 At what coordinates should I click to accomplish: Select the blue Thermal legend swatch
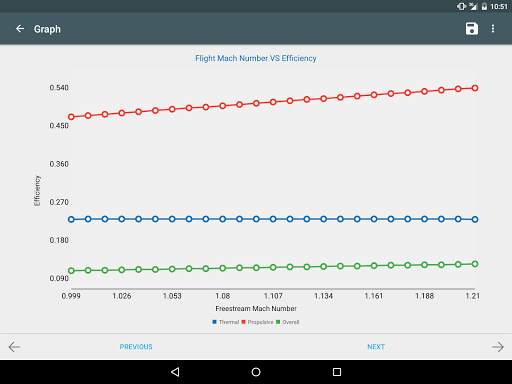coord(214,322)
